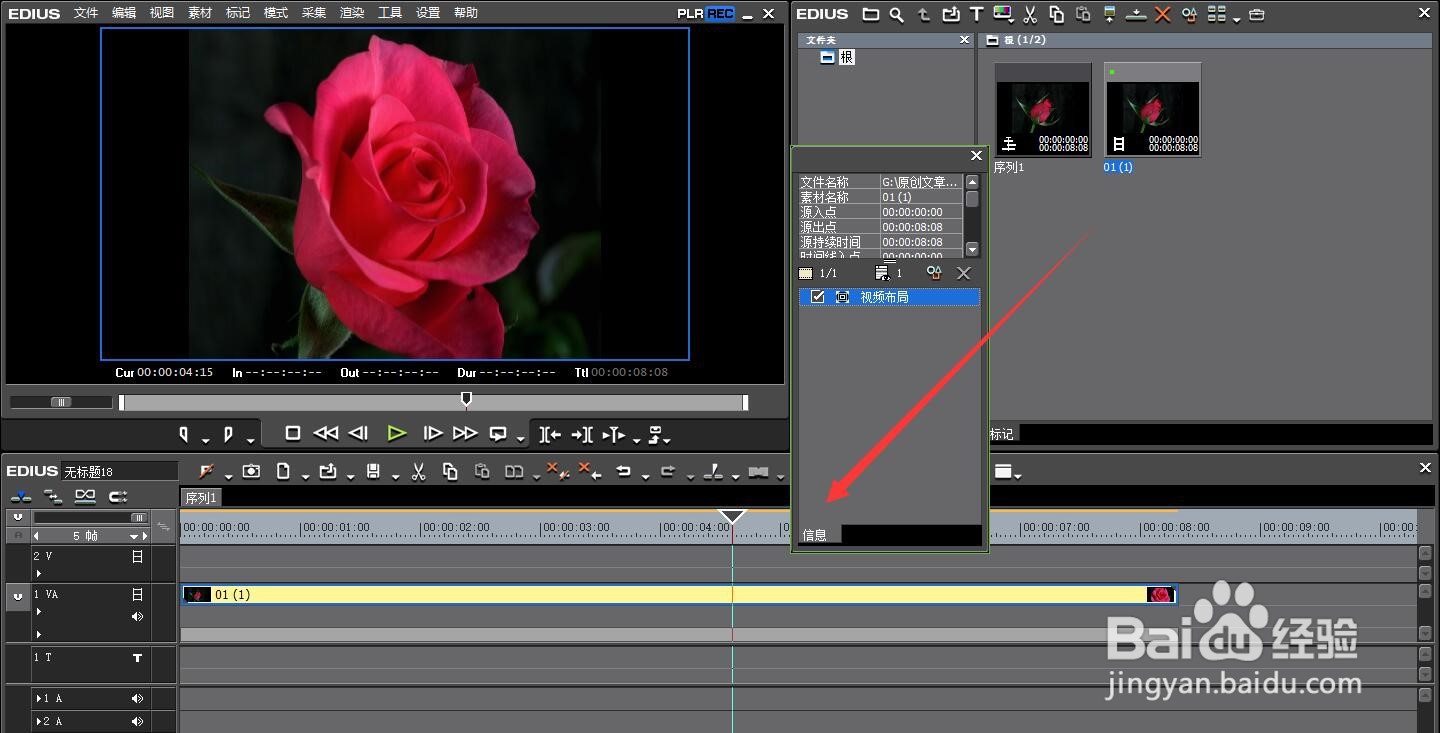The height and width of the screenshot is (733, 1440).
Task: Click the Set Out point button
Action: [229, 434]
